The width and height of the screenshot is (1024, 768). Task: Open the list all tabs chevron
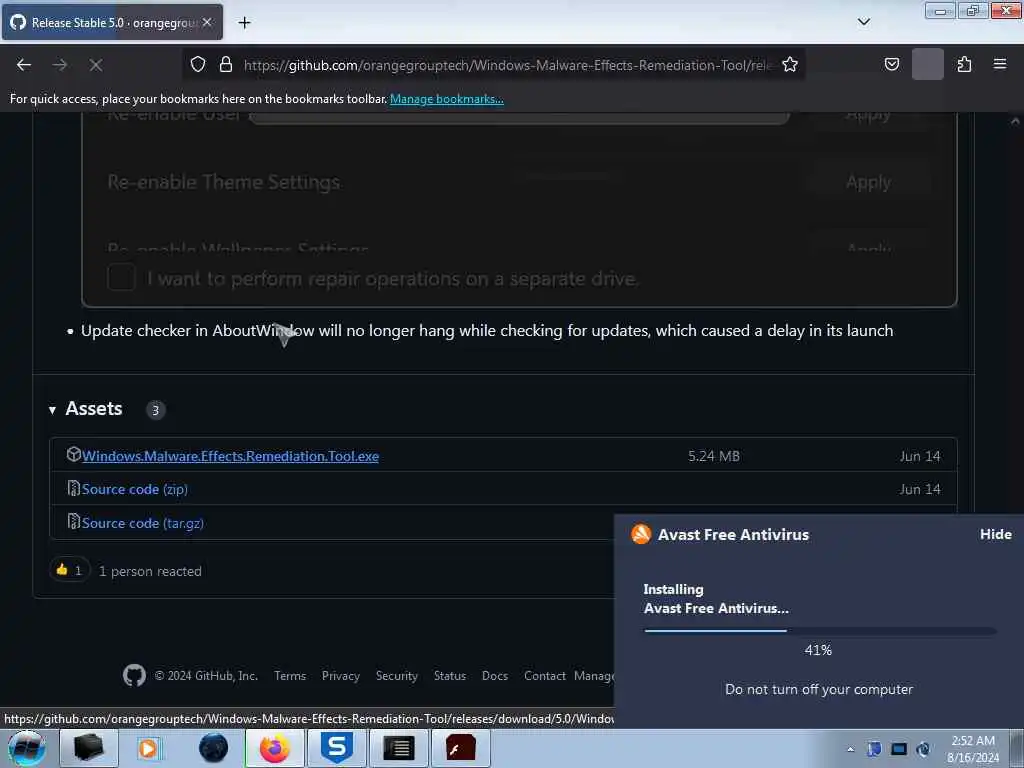[x=863, y=22]
